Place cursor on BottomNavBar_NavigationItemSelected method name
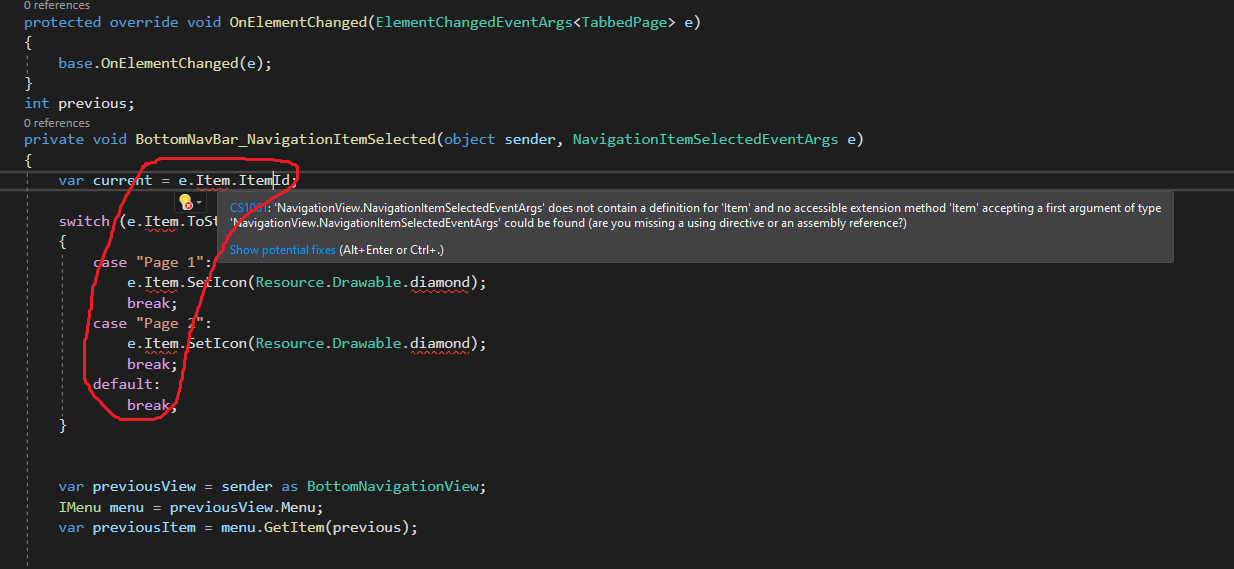Screen dimensions: 1234x569 click(x=285, y=139)
